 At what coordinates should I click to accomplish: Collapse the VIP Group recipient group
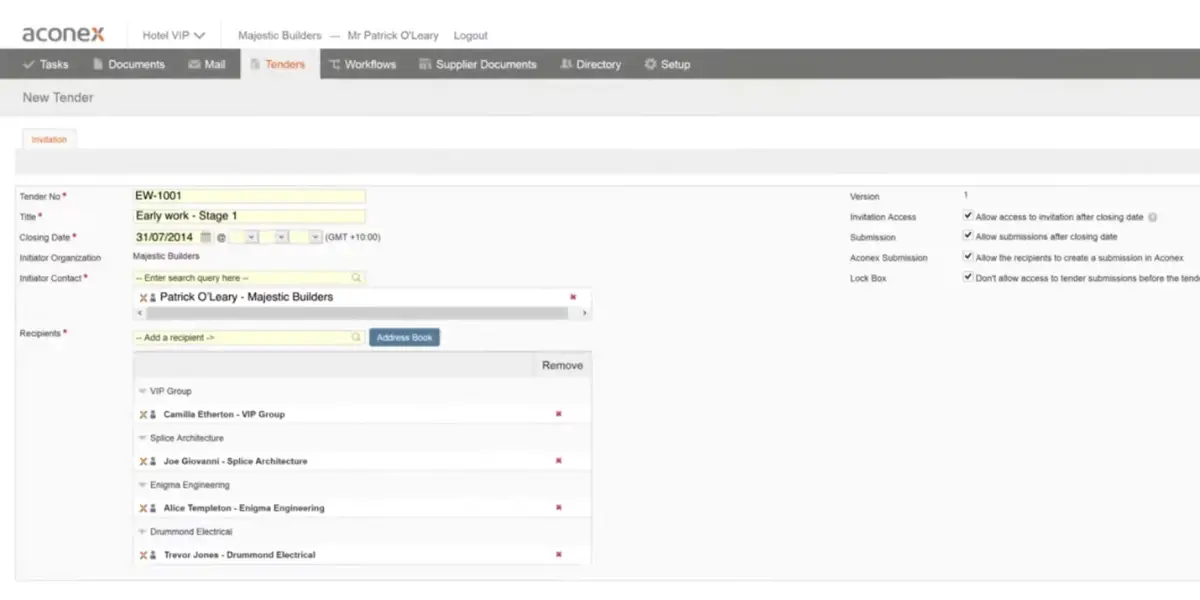coord(142,391)
